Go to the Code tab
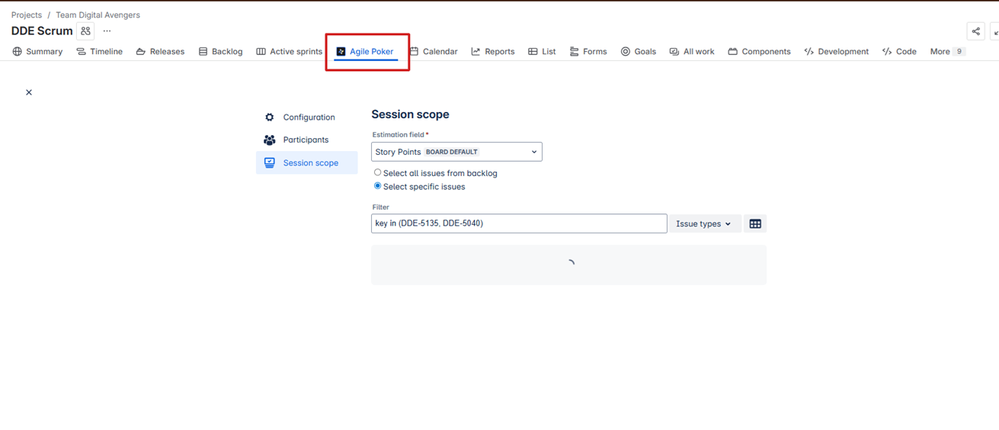This screenshot has height=430, width=999. (899, 52)
